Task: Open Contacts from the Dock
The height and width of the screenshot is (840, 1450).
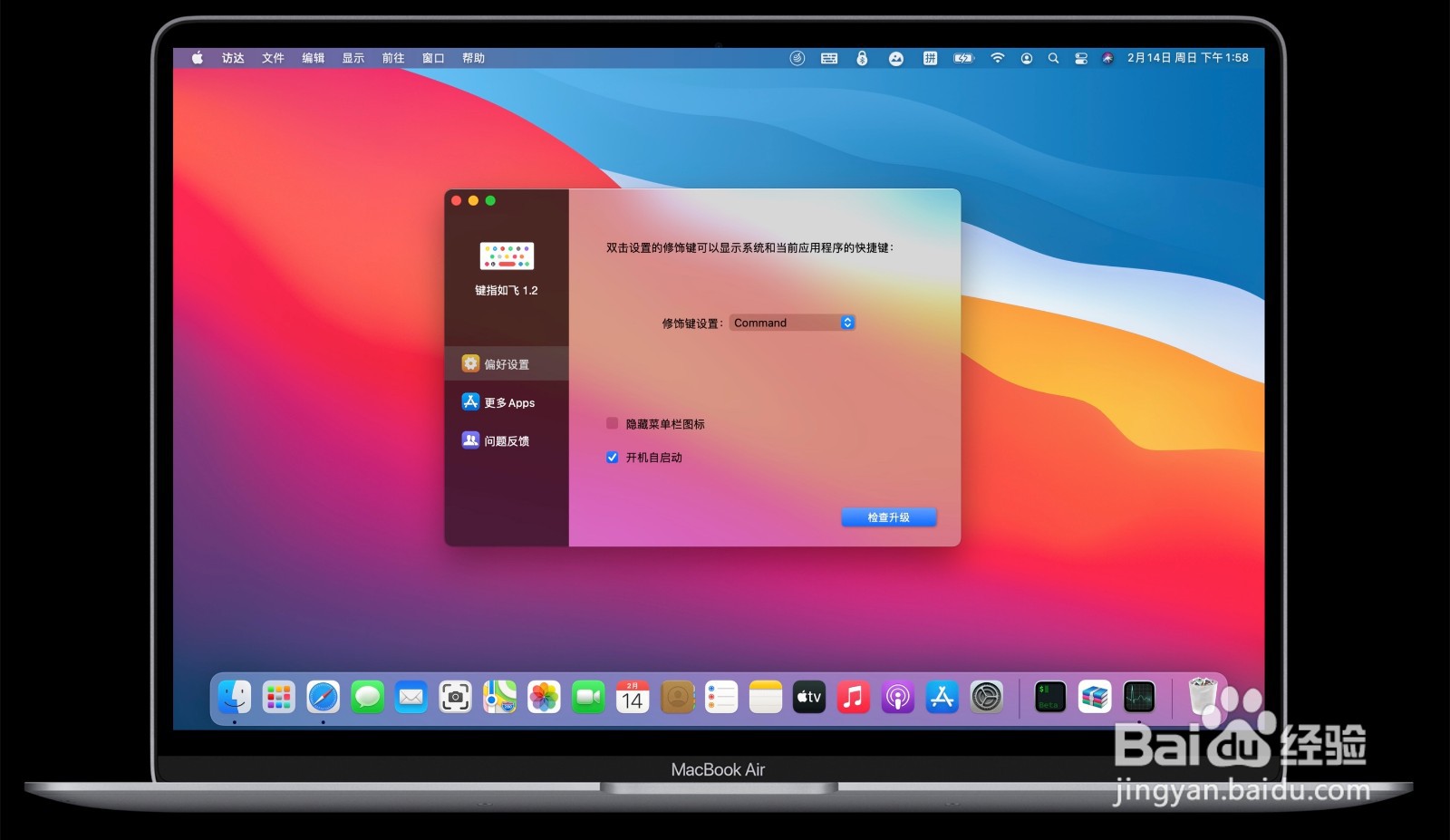Action: click(677, 697)
